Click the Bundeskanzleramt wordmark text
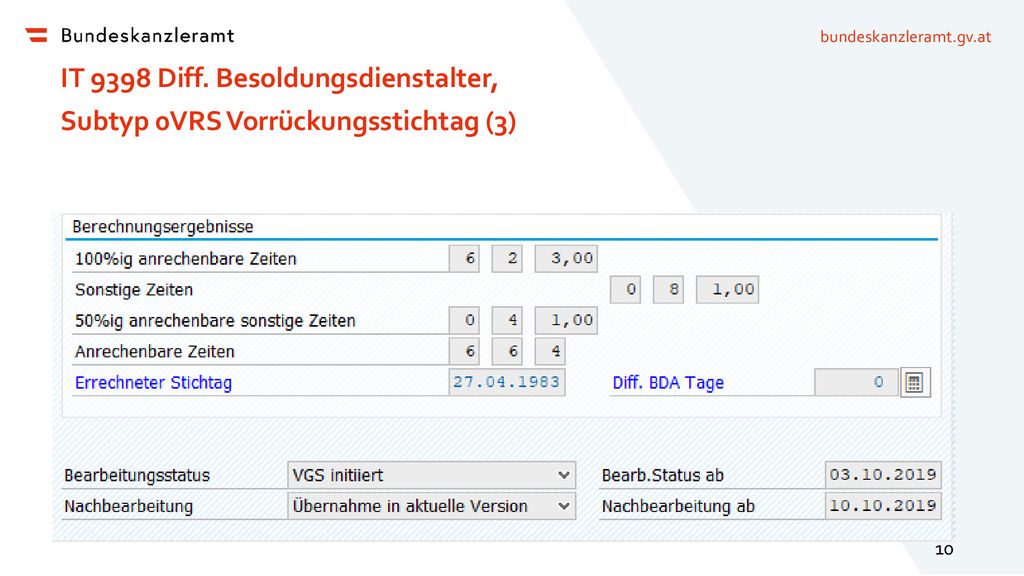Viewport: 1024px width, 576px height. pos(147,35)
